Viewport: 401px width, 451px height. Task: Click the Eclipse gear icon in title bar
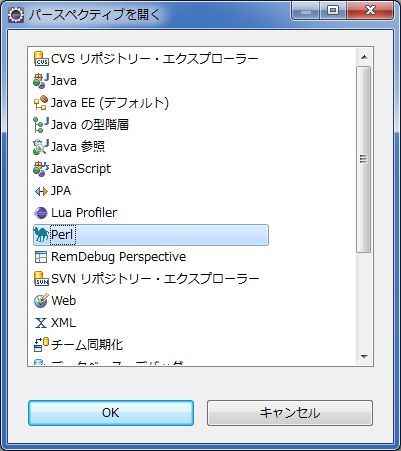[x=16, y=15]
